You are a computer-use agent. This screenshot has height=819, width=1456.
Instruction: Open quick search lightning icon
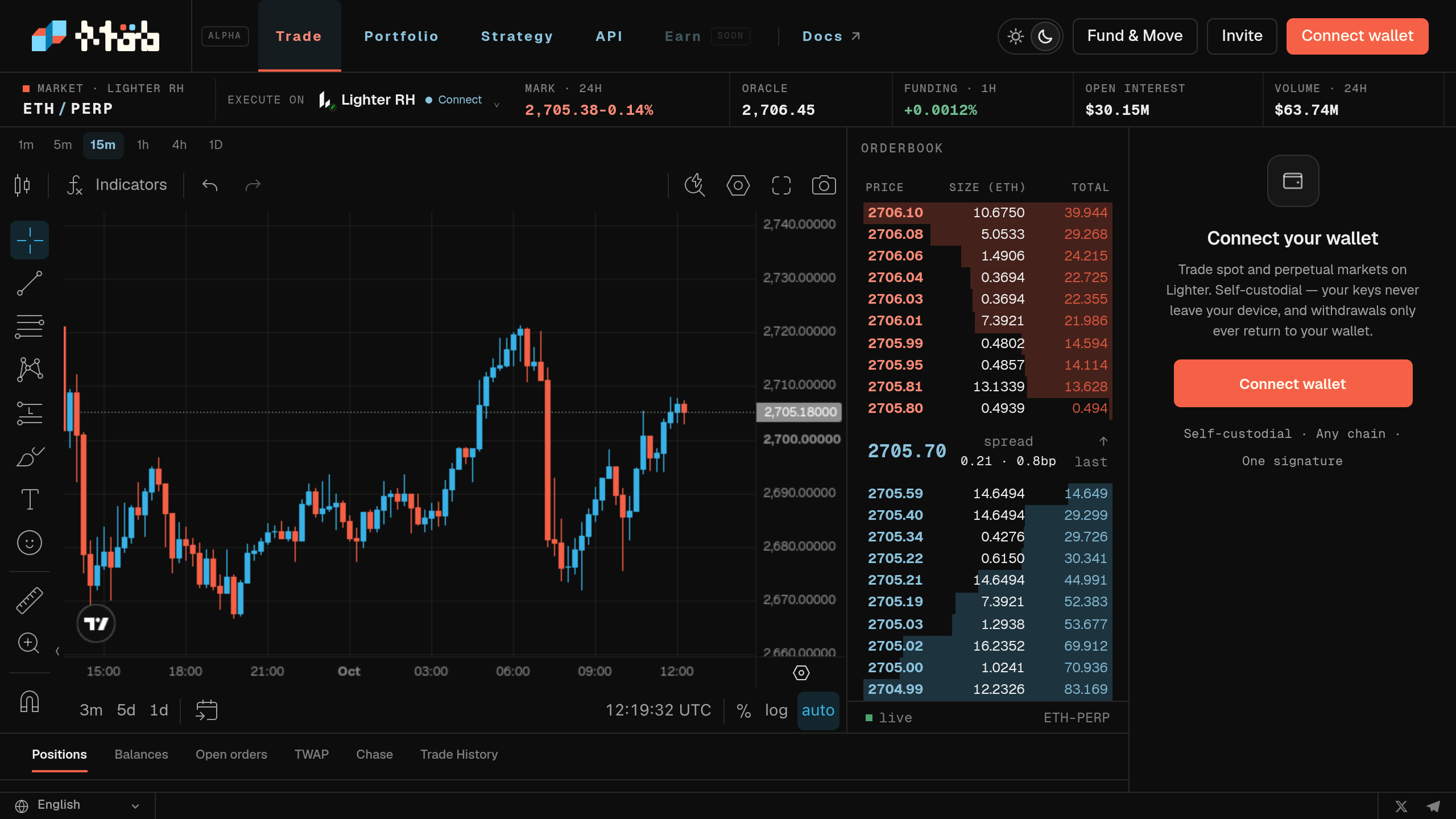(694, 185)
